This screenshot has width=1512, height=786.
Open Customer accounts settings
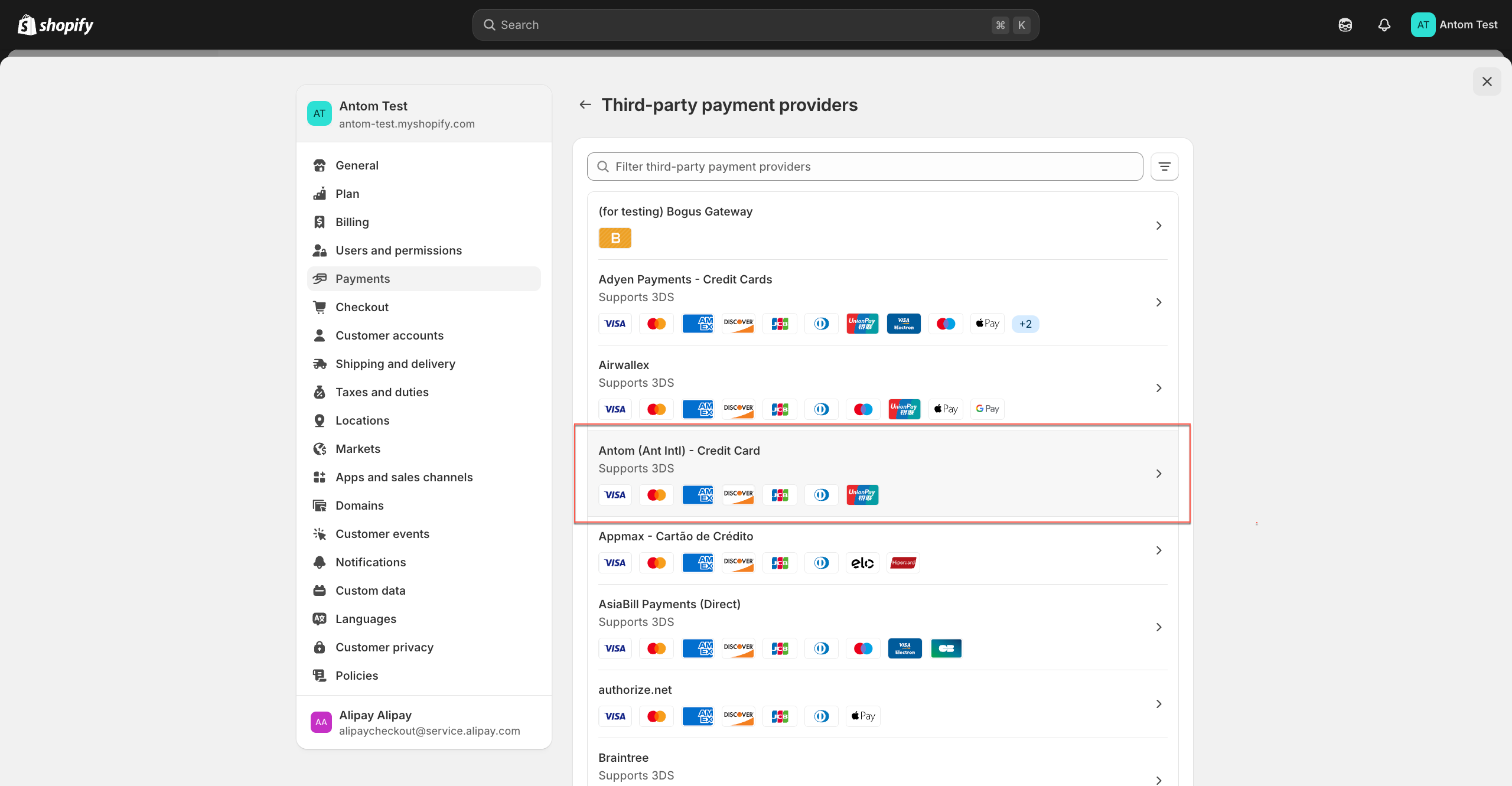424,335
